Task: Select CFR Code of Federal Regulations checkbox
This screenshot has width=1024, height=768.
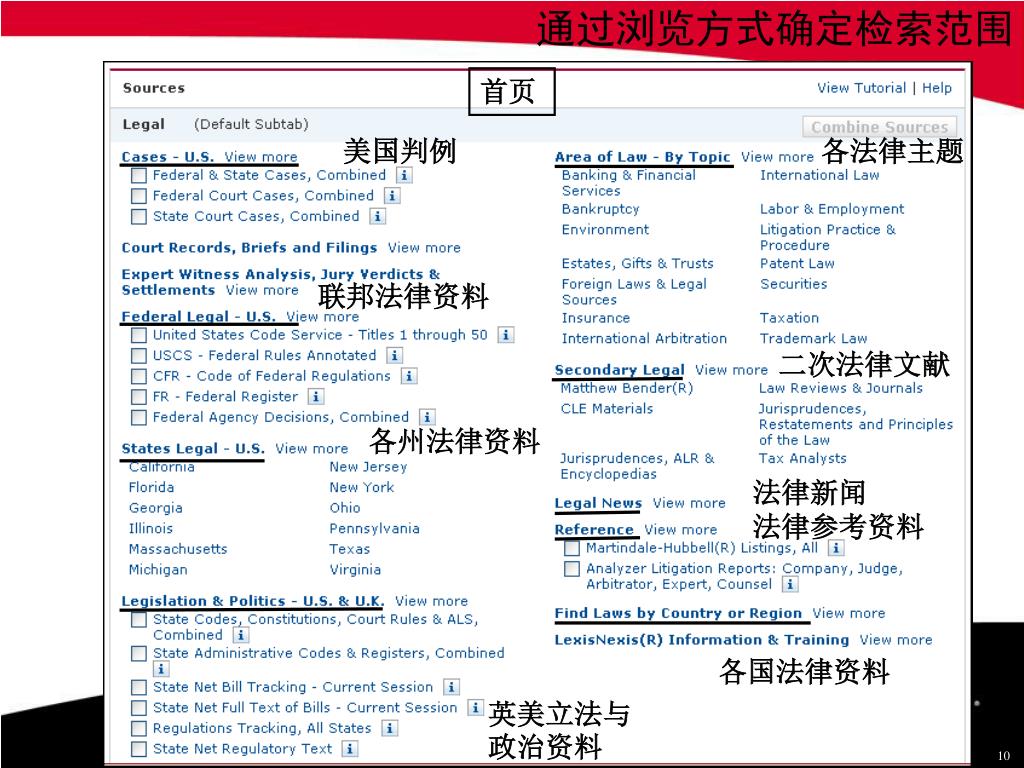Action: [x=138, y=377]
